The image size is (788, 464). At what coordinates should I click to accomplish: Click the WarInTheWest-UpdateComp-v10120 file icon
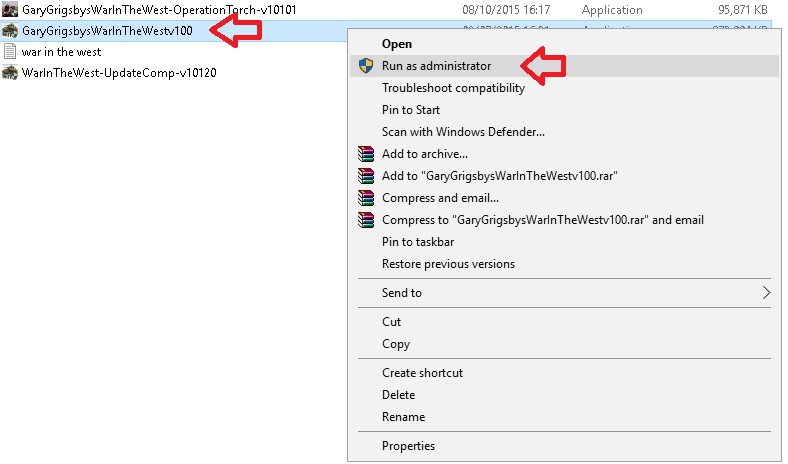(10, 72)
